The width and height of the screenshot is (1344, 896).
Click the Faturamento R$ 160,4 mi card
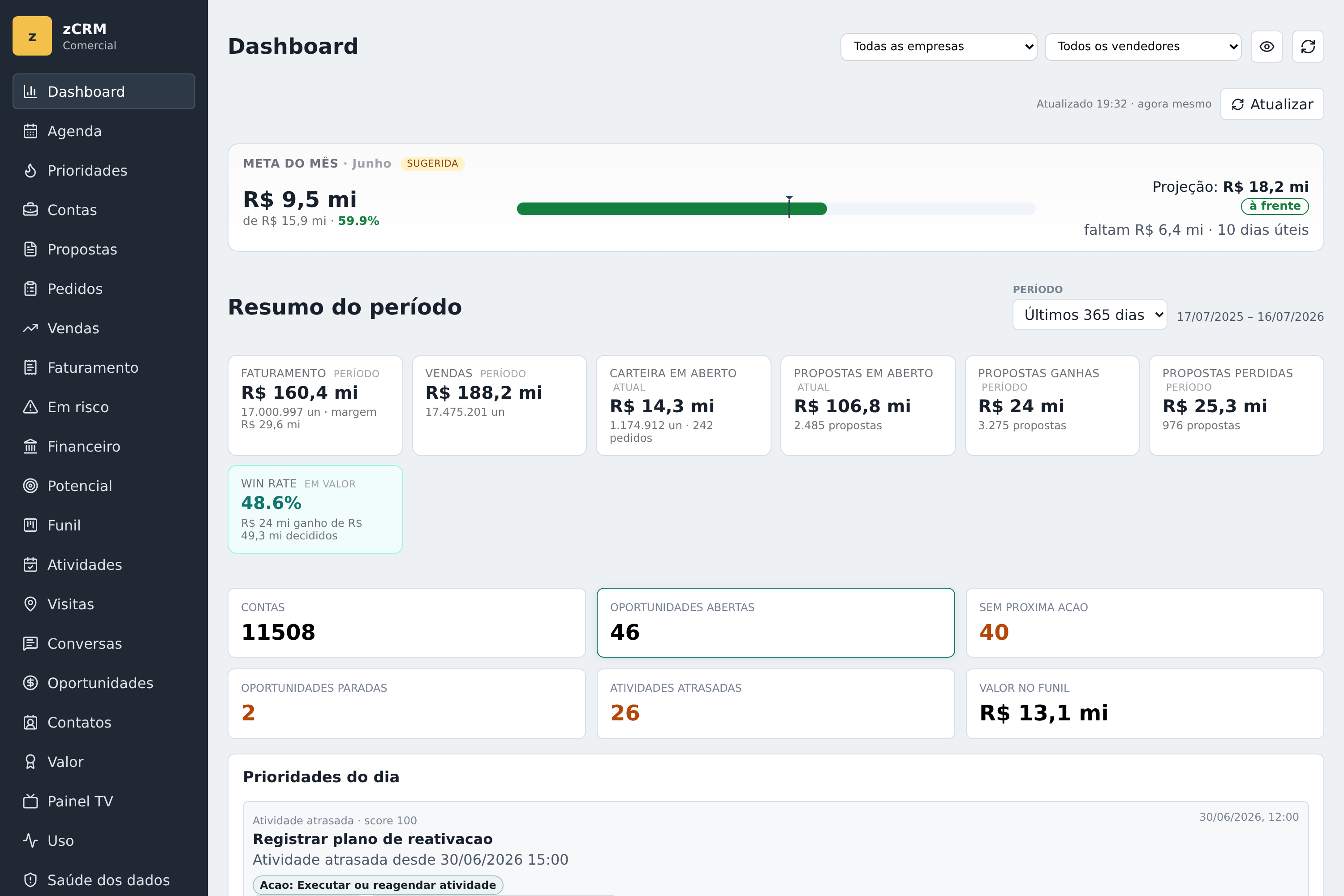315,405
